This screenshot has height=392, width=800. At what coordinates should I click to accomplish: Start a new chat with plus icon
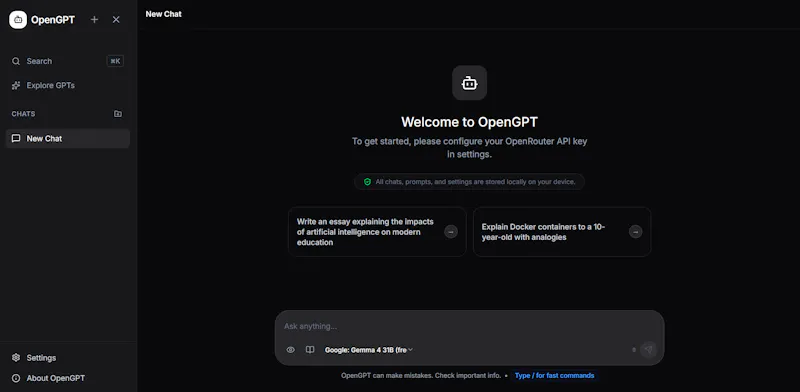[94, 19]
